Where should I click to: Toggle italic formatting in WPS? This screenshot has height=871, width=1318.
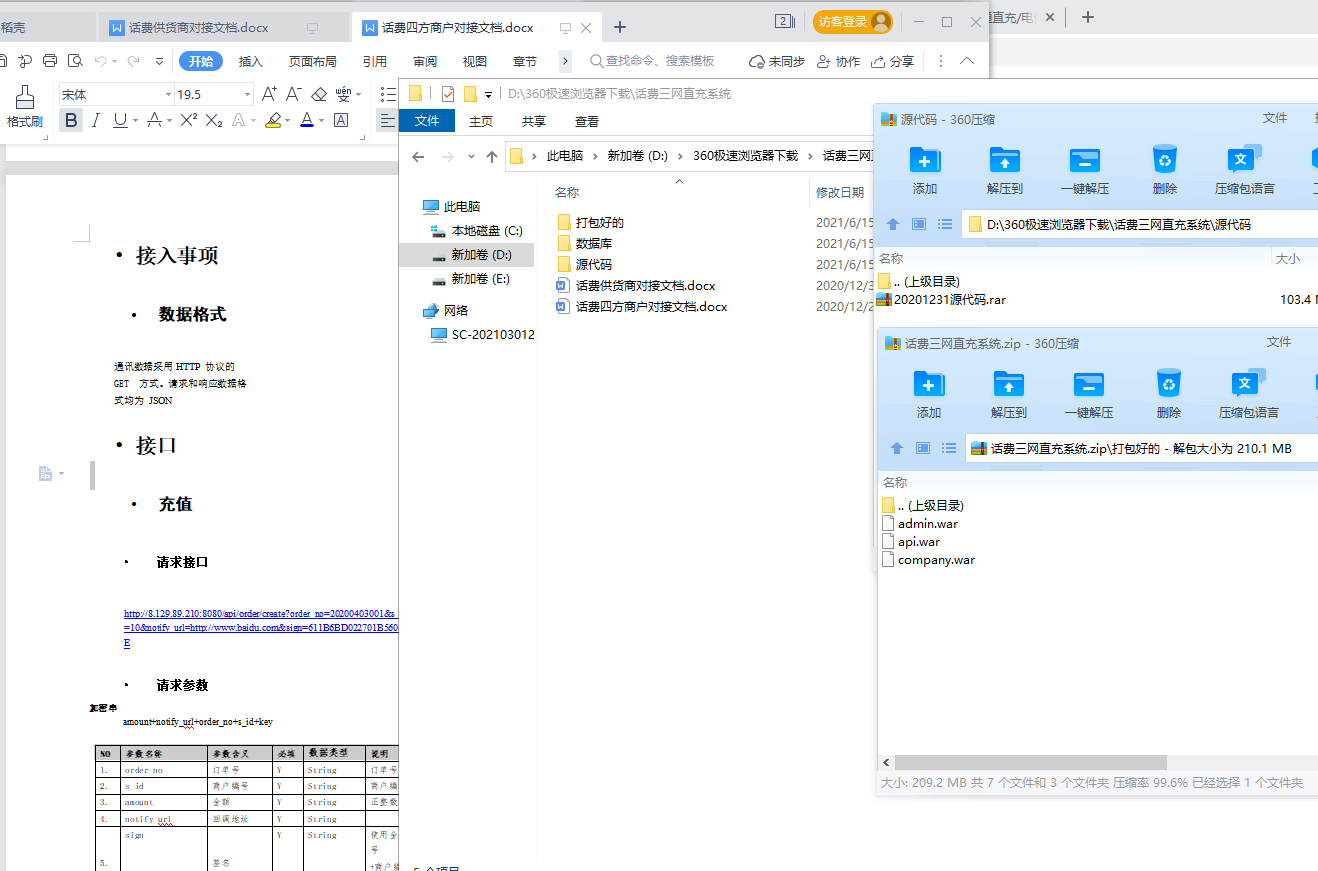96,120
